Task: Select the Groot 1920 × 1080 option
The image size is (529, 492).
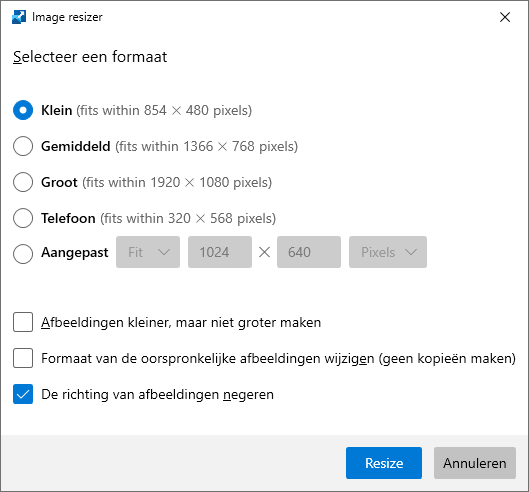Action: [x=23, y=182]
